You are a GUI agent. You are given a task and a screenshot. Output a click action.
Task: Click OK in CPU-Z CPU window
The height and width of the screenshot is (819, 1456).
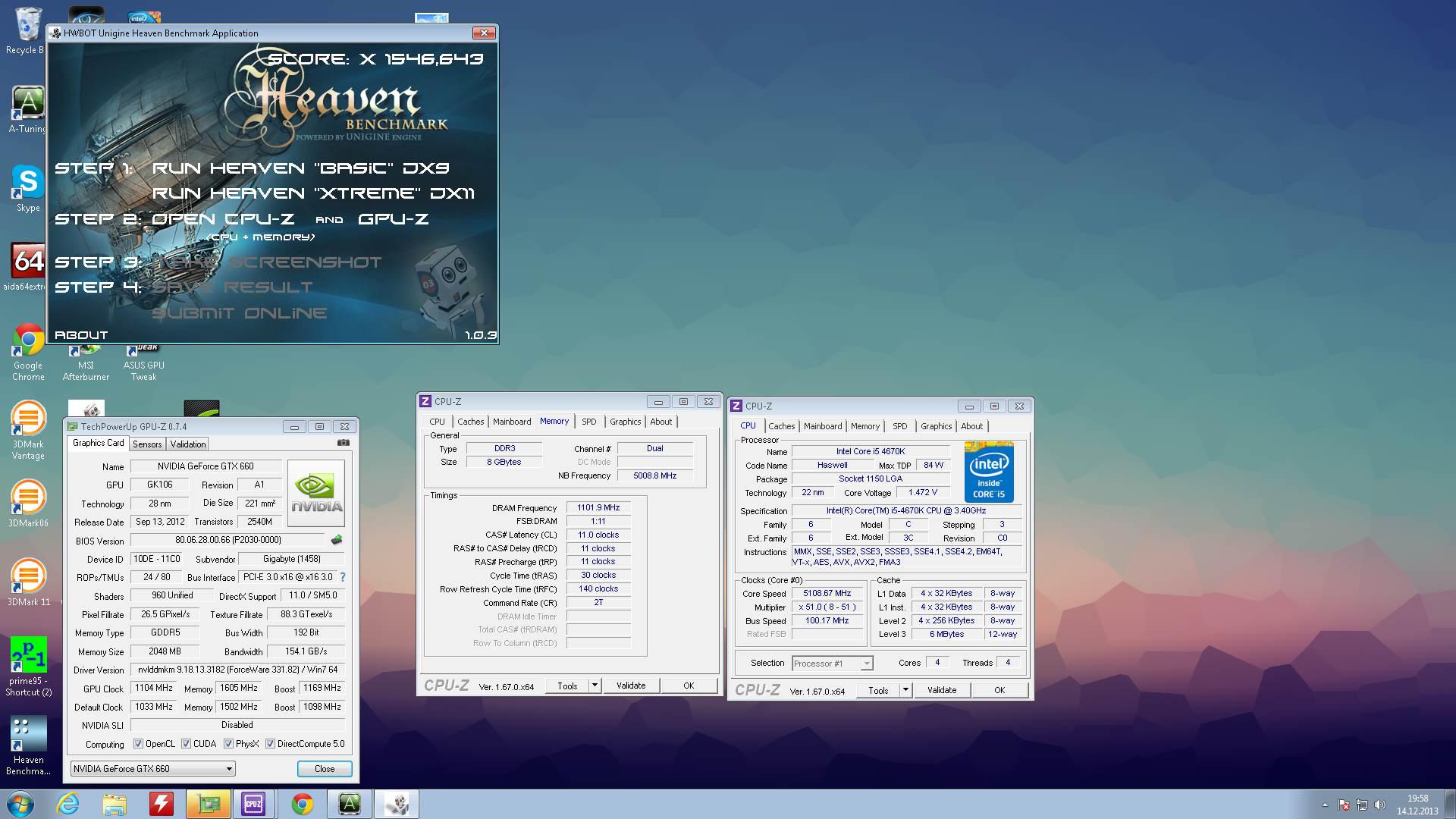point(999,690)
